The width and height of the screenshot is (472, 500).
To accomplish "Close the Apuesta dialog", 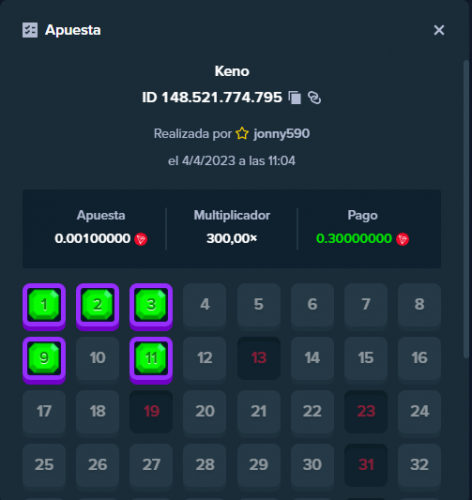I will 439,30.
